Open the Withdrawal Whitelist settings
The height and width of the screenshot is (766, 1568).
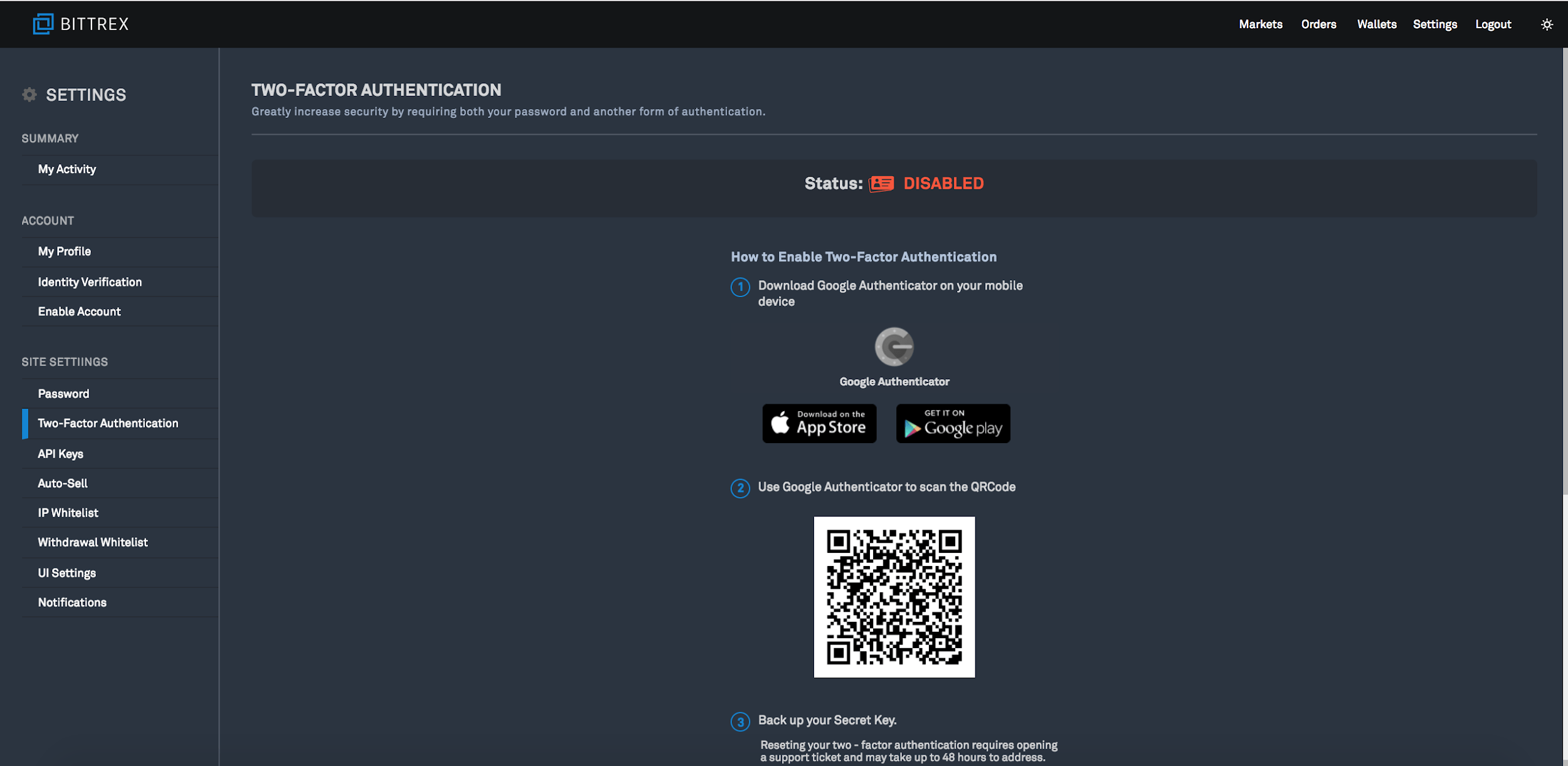point(92,542)
